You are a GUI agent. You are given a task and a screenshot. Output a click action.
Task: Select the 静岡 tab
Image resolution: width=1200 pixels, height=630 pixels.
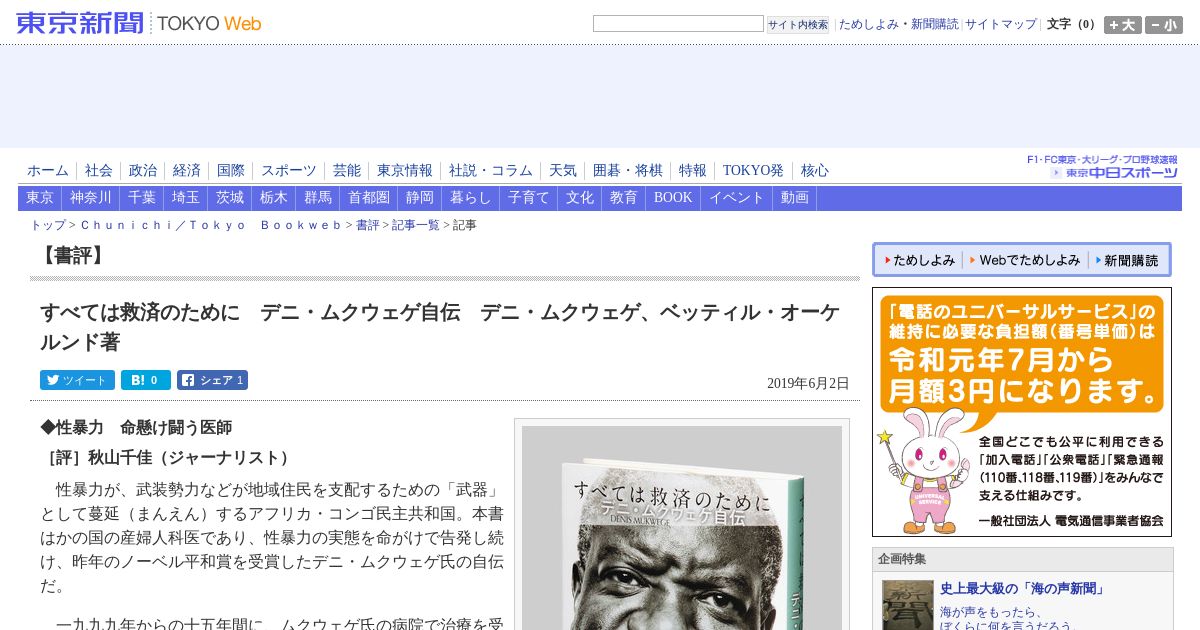pyautogui.click(x=420, y=198)
